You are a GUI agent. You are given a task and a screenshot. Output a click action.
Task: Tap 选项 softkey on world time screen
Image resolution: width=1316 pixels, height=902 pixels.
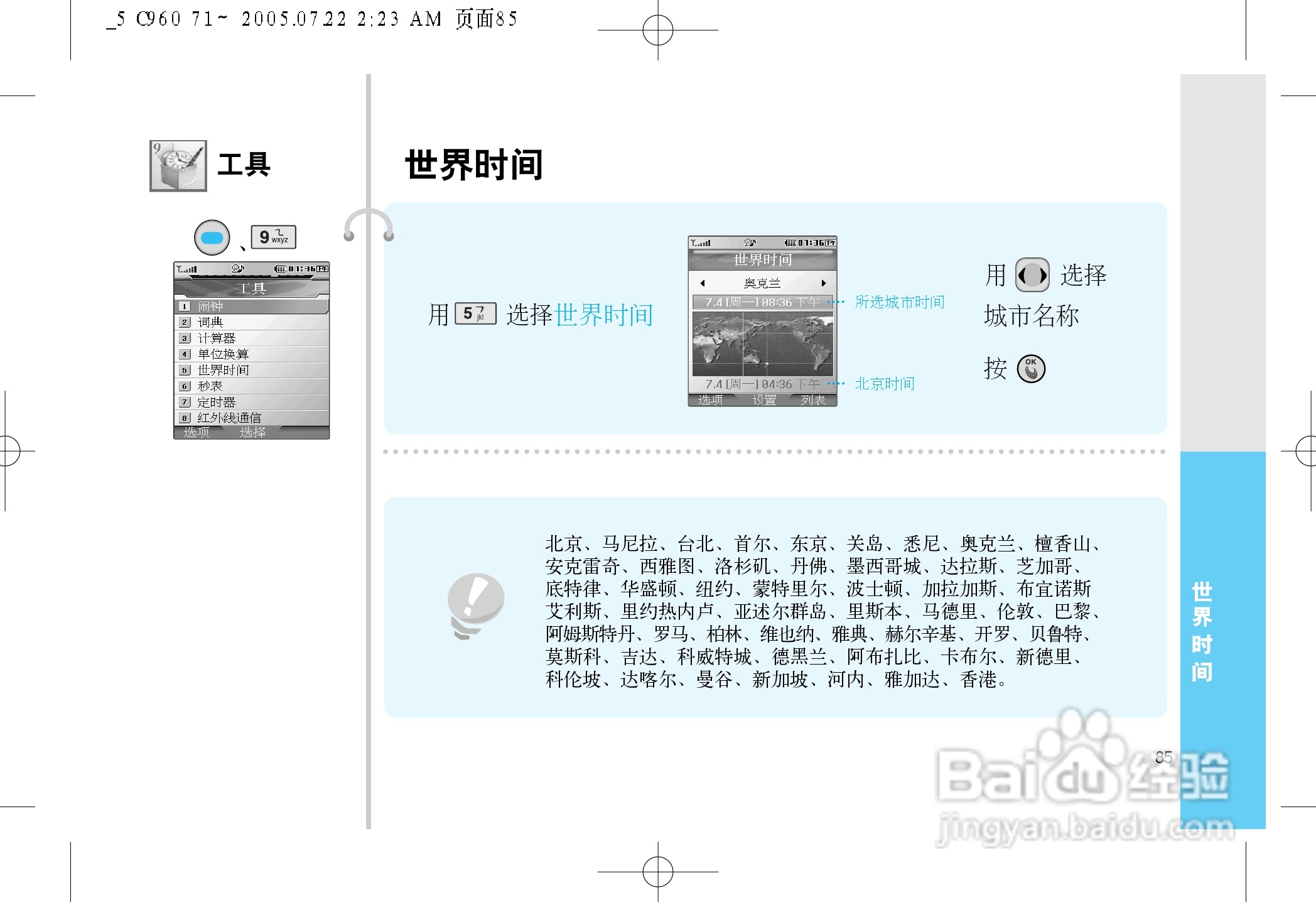pyautogui.click(x=710, y=400)
